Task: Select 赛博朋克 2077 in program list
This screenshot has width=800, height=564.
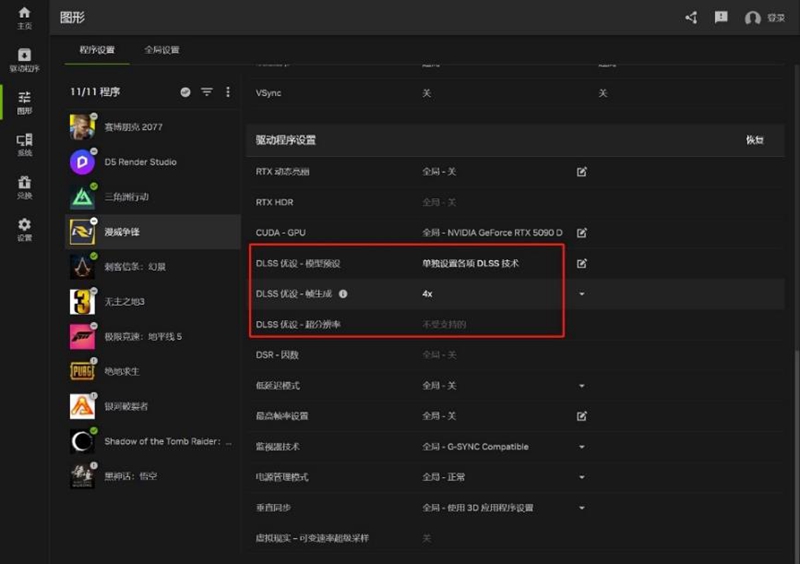Action: (x=133, y=127)
